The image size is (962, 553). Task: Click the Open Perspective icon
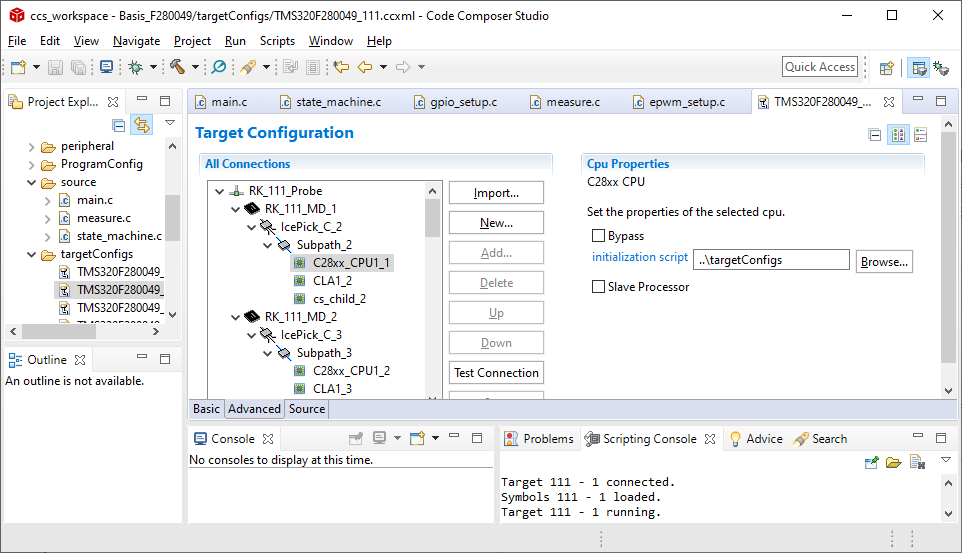pyautogui.click(x=887, y=68)
